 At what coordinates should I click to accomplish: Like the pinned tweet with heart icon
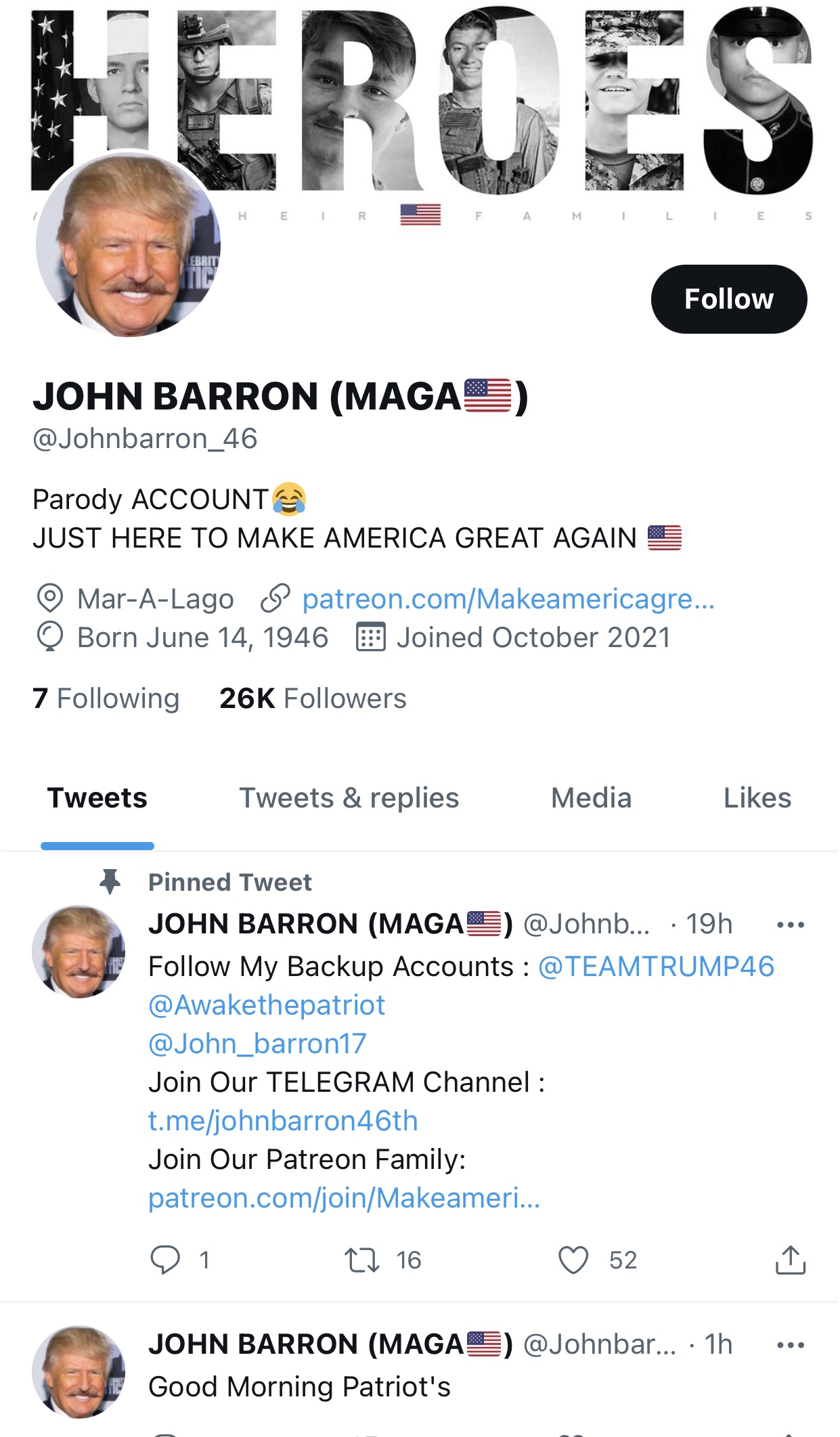573,1260
